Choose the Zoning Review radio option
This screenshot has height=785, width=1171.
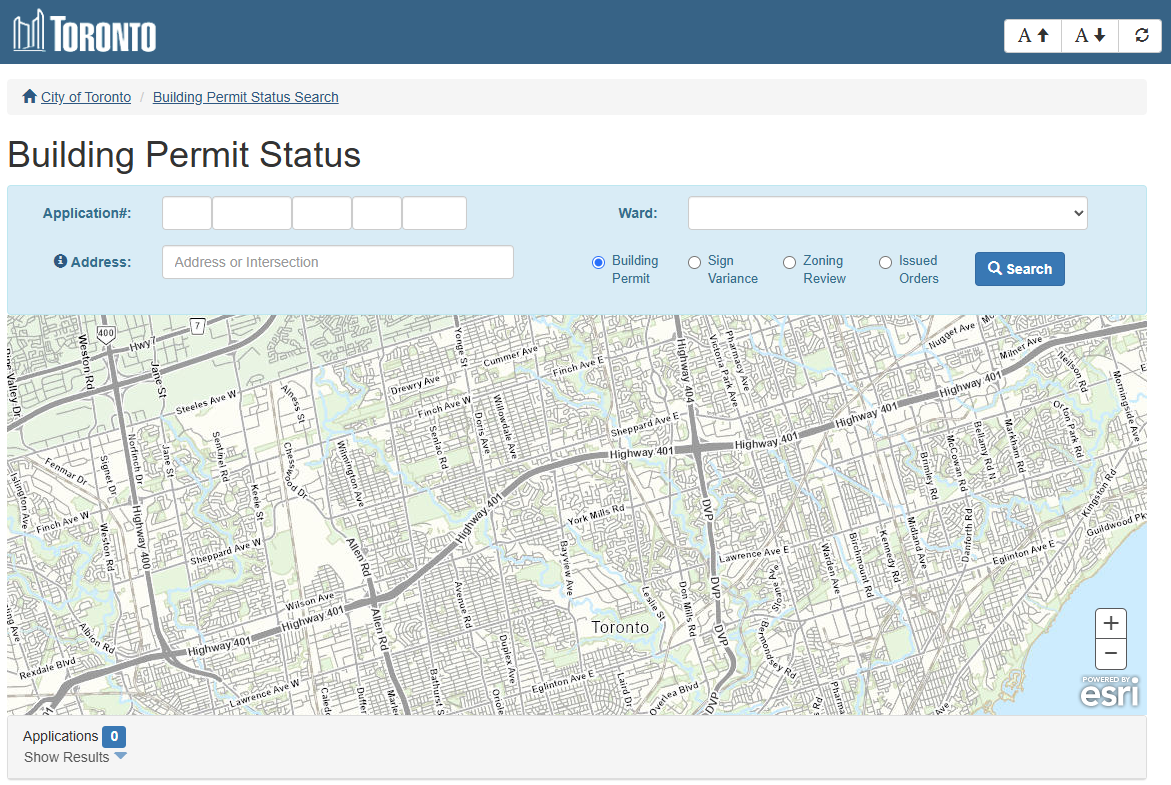(789, 262)
